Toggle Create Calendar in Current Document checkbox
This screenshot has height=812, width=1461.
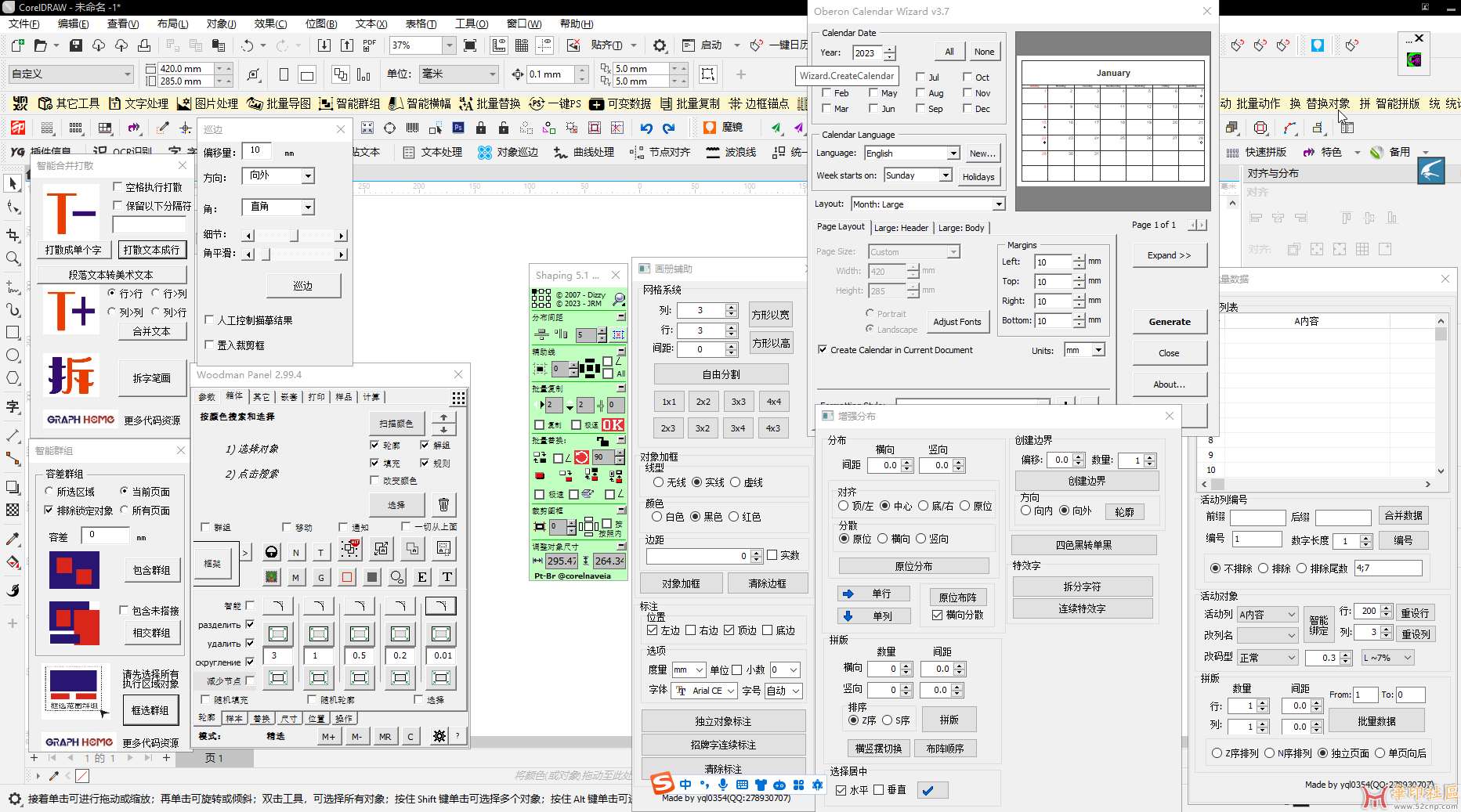(823, 350)
